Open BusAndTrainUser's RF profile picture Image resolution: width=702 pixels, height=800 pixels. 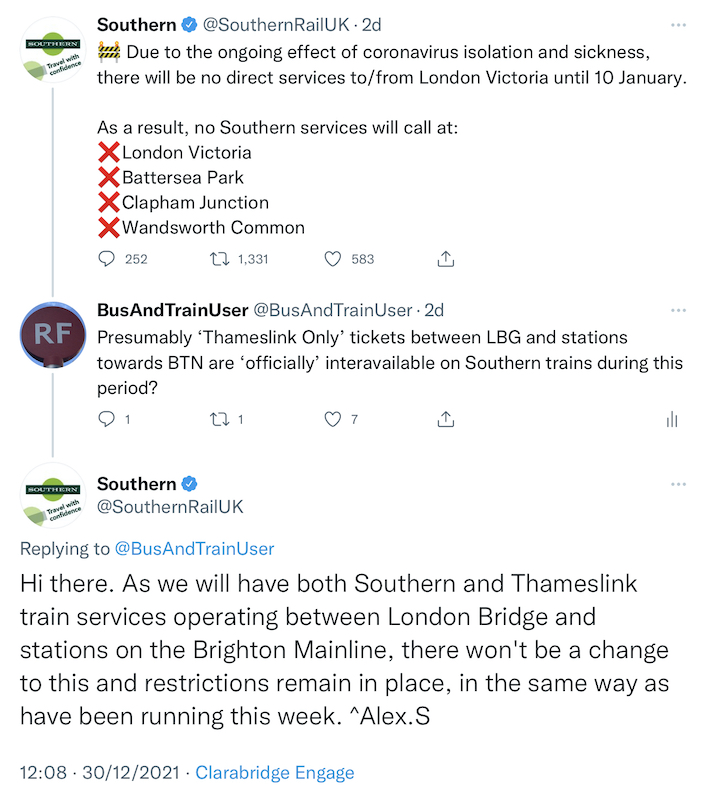pyautogui.click(x=53, y=334)
